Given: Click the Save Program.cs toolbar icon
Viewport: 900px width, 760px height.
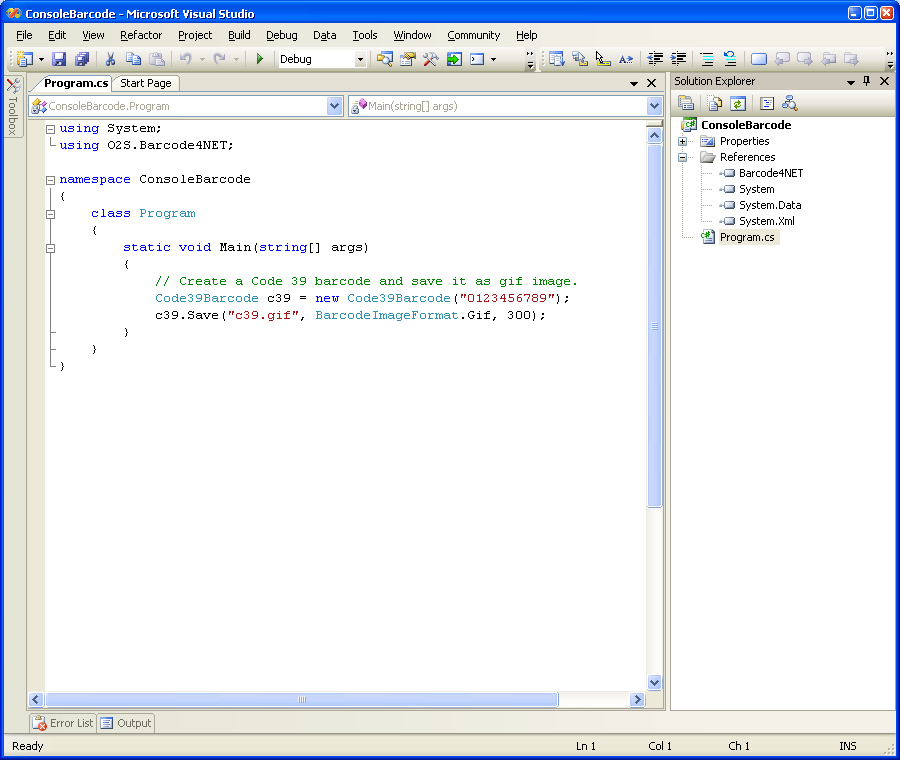Looking at the screenshot, I should 59,60.
